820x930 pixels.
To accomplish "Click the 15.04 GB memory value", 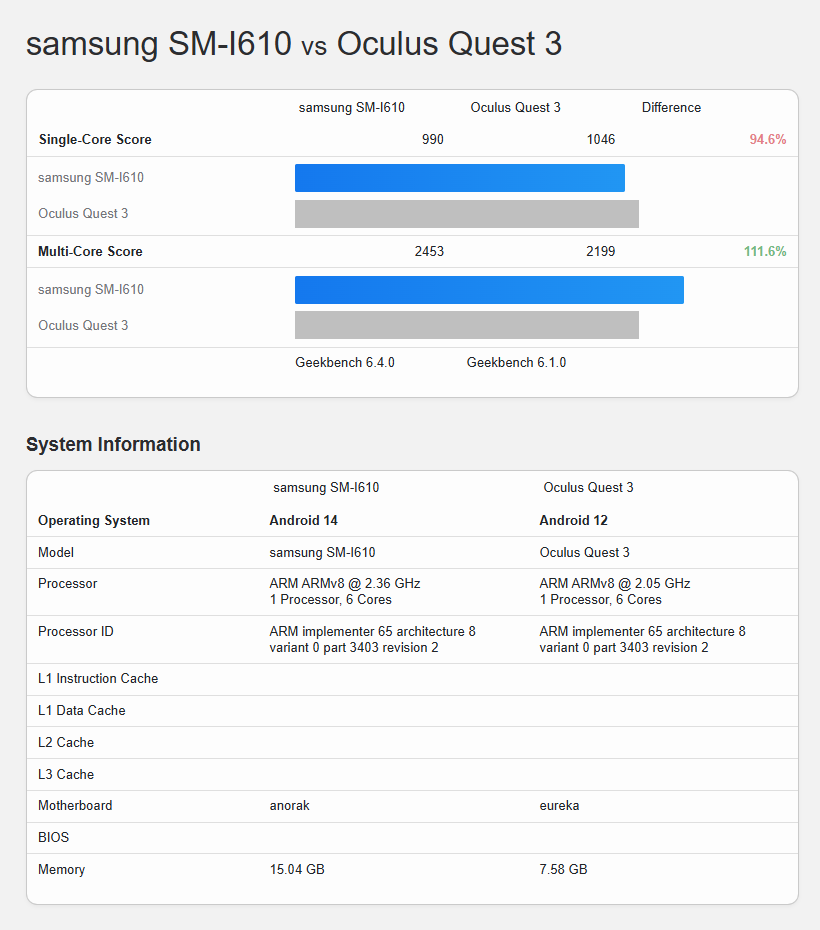I will (x=297, y=870).
